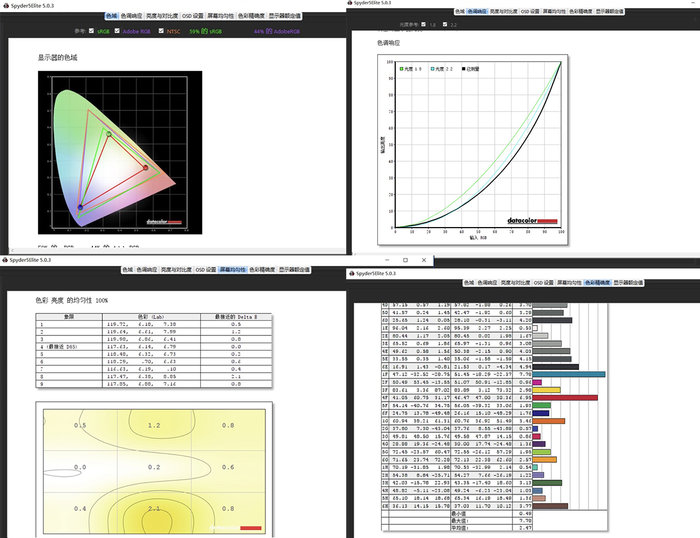Click the 4 (最接近 D65) row in uniformity table
700x538 pixels.
pyautogui.click(x=154, y=346)
